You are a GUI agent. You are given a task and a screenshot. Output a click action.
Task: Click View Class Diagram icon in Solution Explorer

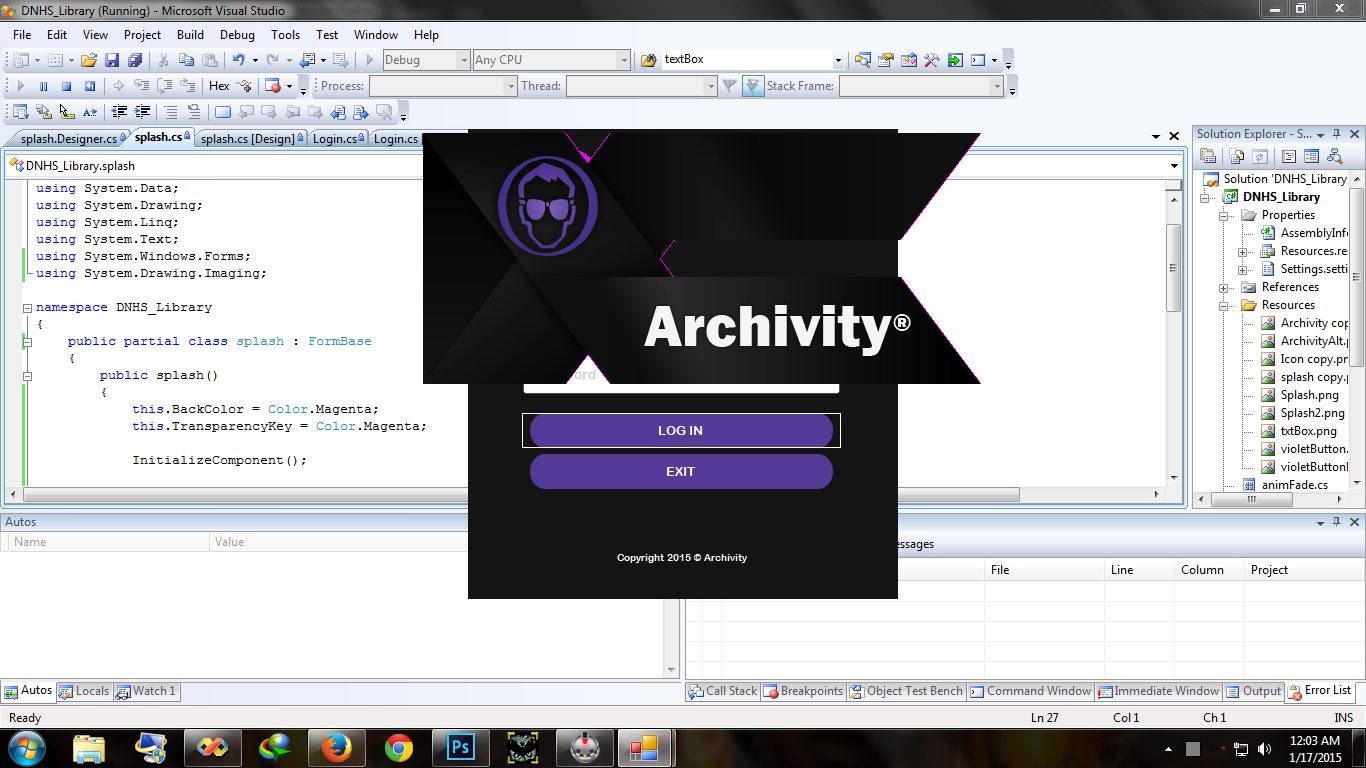tap(1335, 157)
